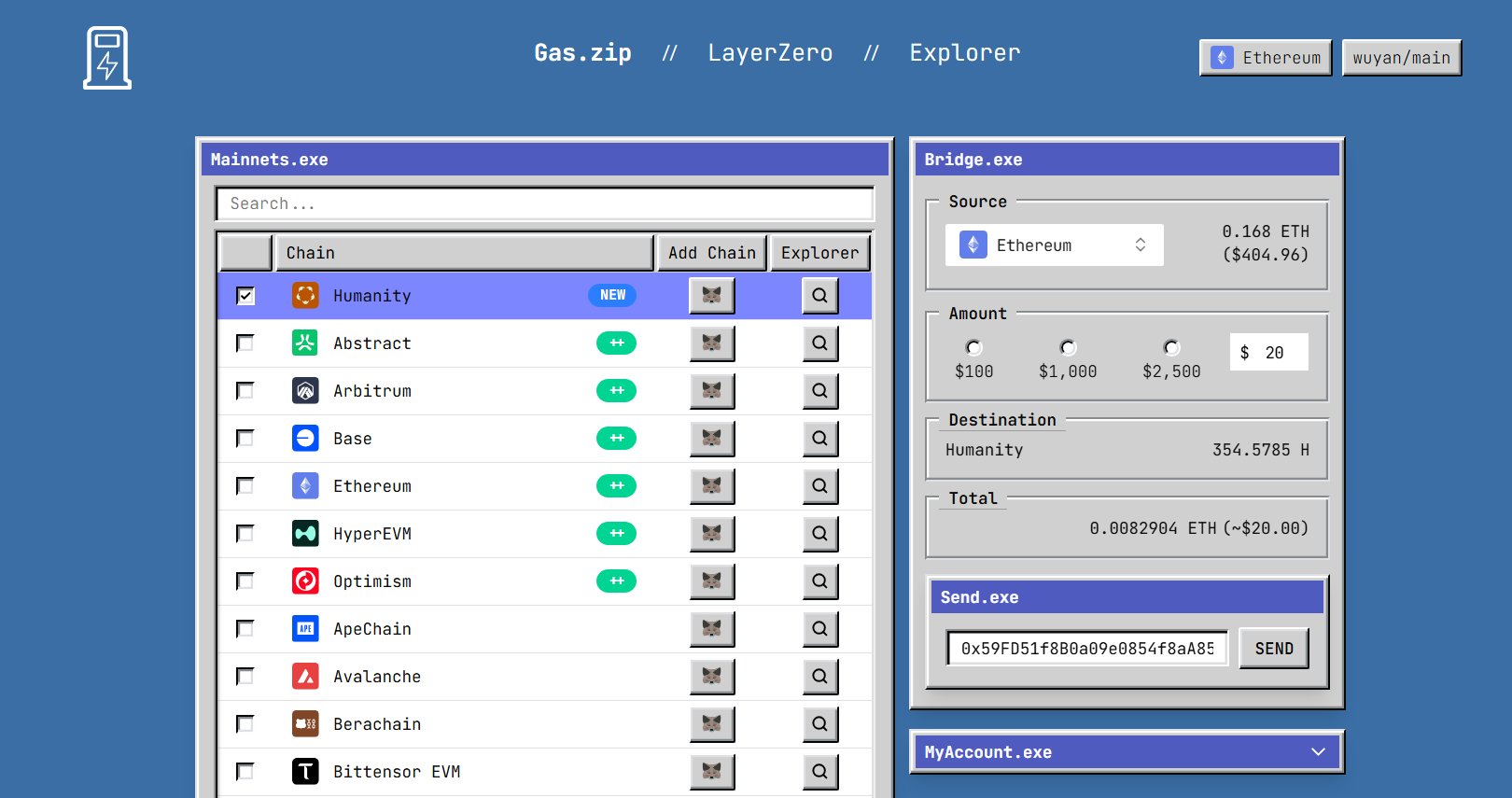Add ApeChain via MetaMask icon
This screenshot has width=1512, height=798.
coord(712,629)
